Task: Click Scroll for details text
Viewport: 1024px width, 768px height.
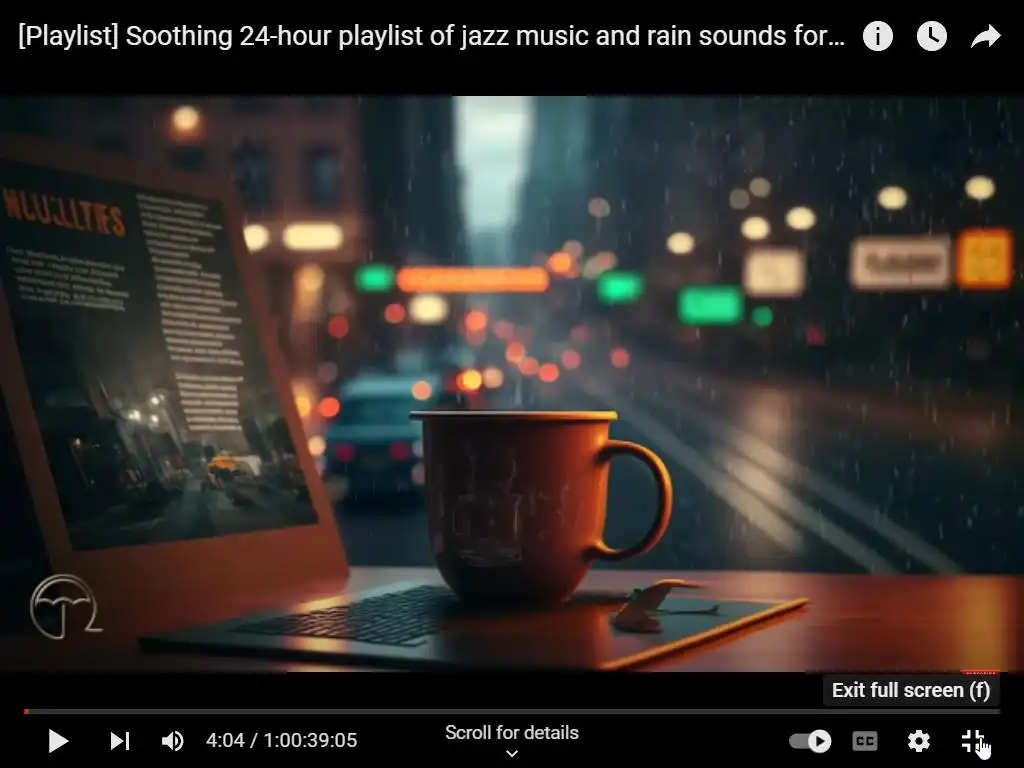Action: [512, 733]
